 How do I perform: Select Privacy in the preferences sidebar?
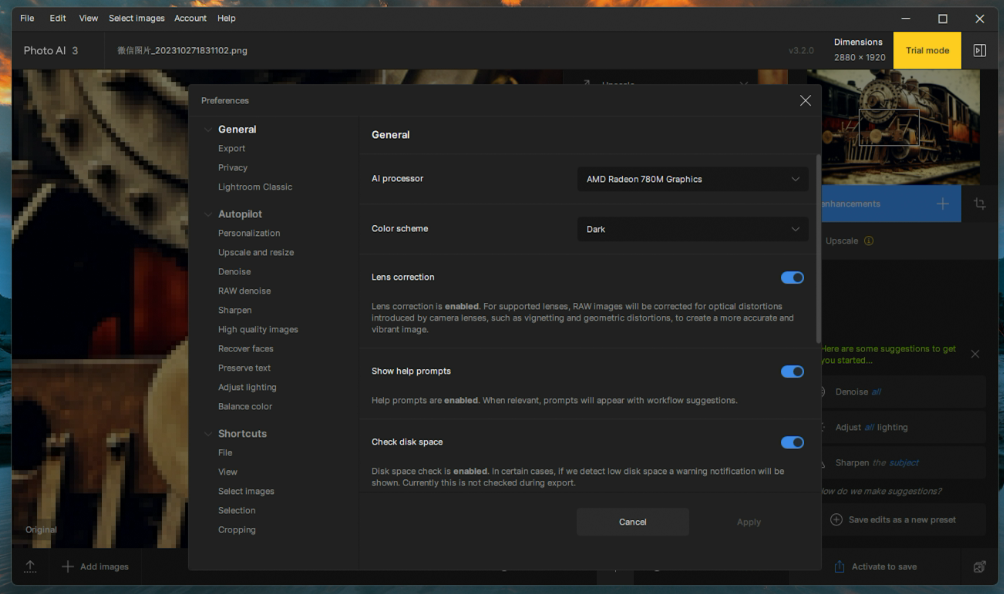pyautogui.click(x=233, y=168)
